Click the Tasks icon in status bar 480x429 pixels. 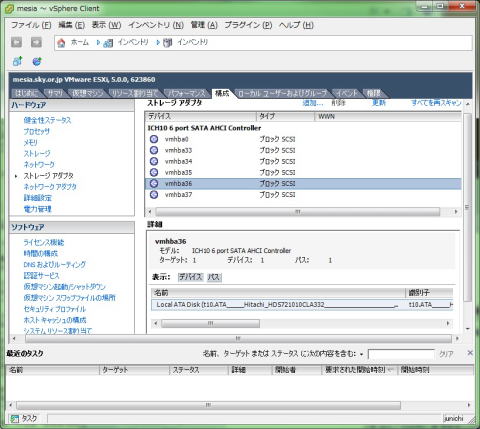[x=14, y=418]
